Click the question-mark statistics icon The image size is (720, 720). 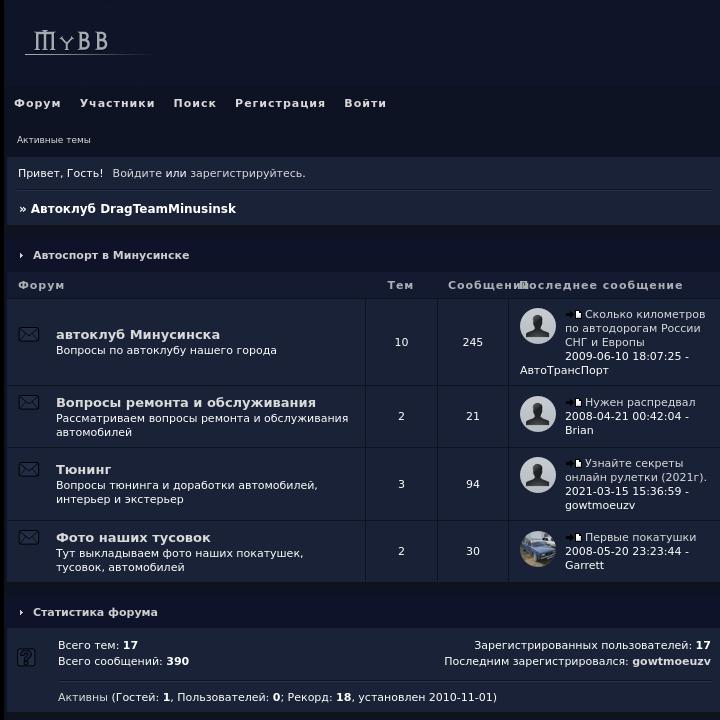pyautogui.click(x=26, y=657)
